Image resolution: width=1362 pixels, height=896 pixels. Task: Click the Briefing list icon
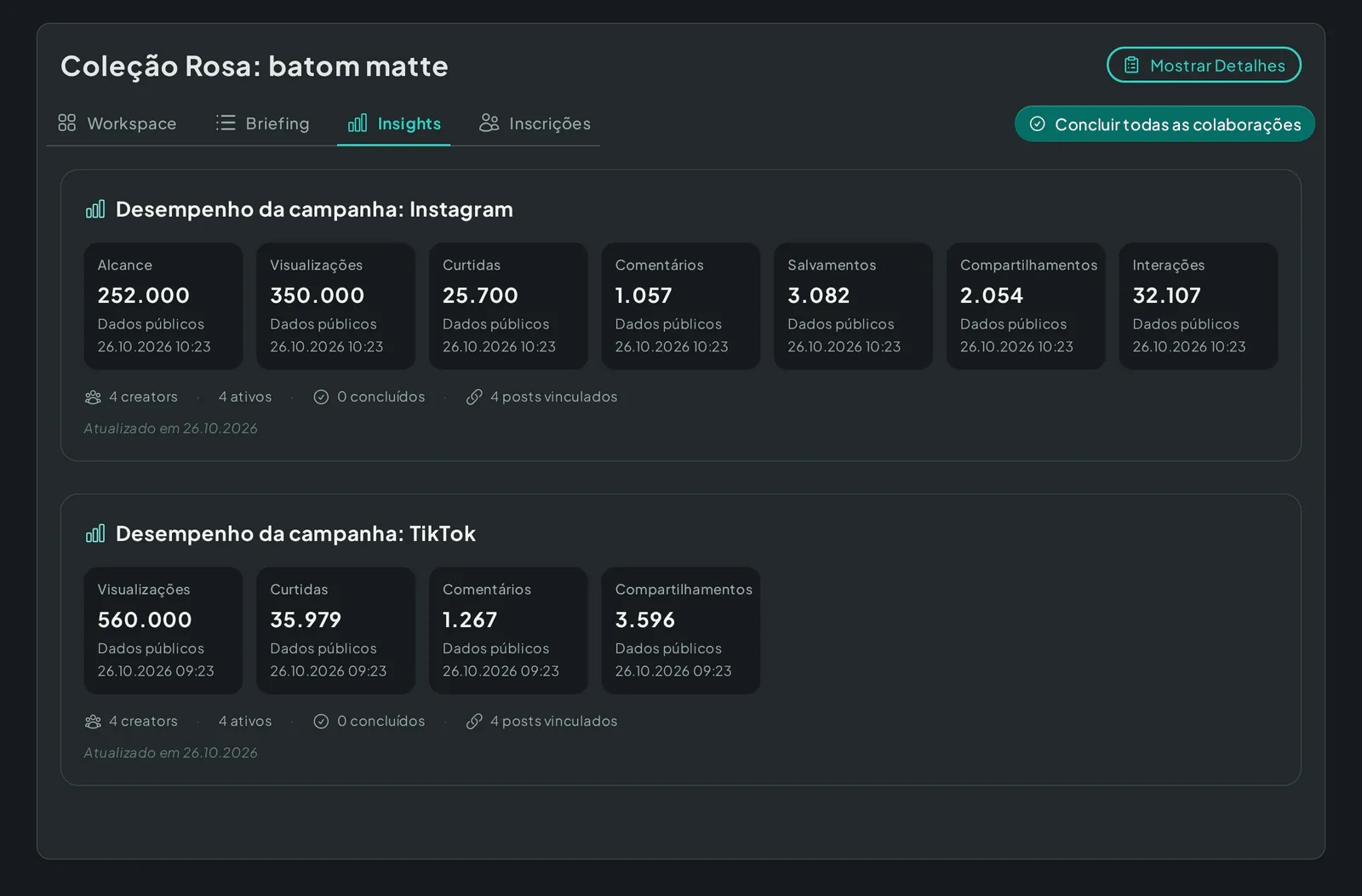coord(226,123)
